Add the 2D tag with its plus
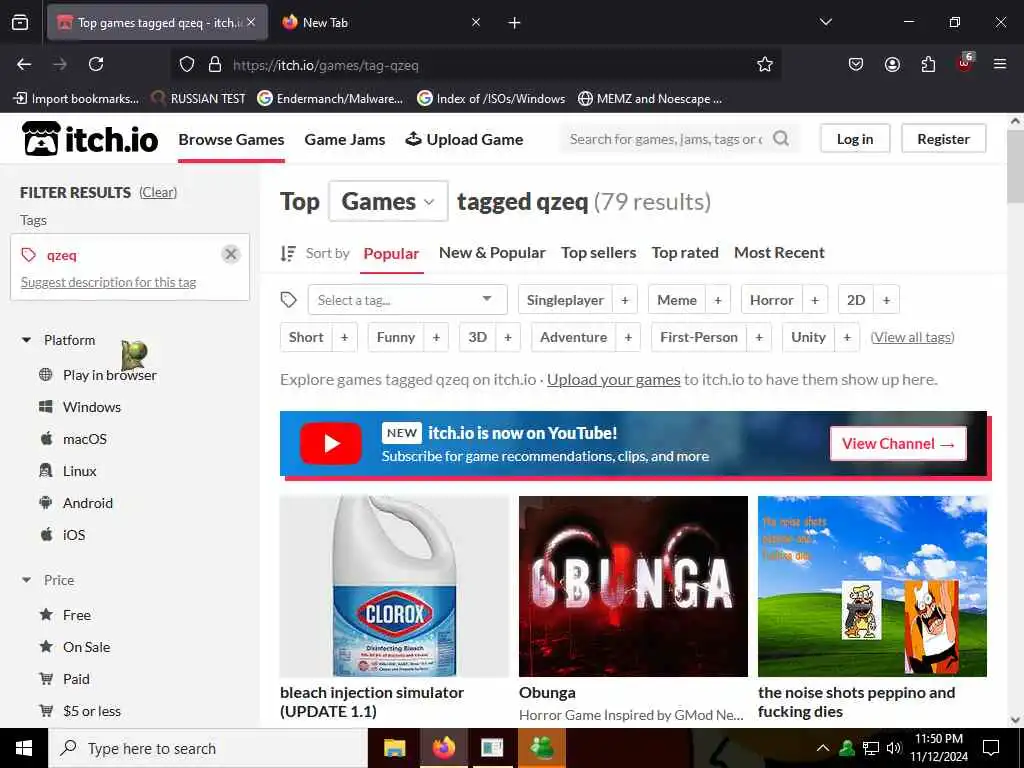Image resolution: width=1024 pixels, height=768 pixels. [x=886, y=300]
